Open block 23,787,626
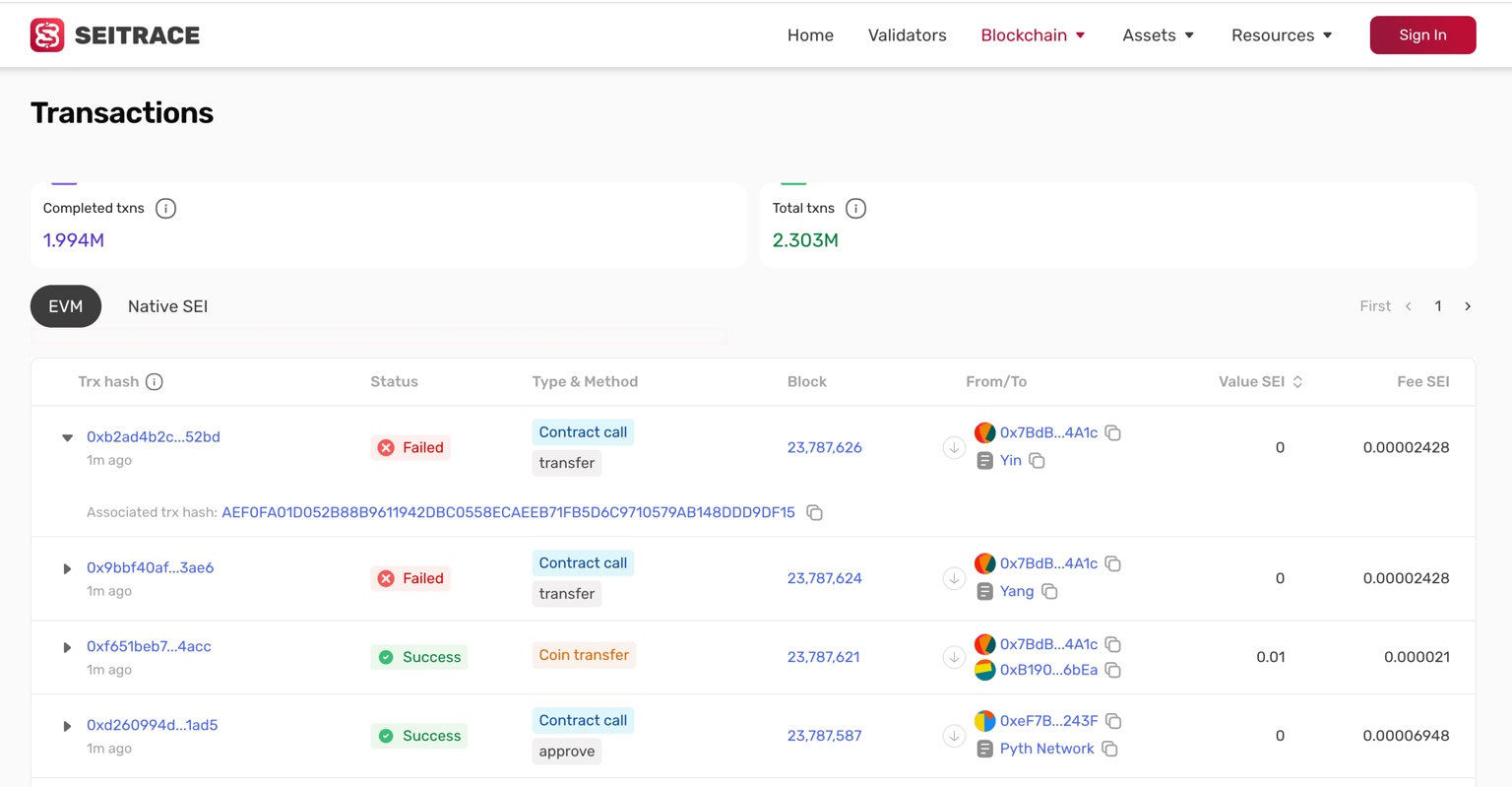The image size is (1512, 787). click(825, 448)
